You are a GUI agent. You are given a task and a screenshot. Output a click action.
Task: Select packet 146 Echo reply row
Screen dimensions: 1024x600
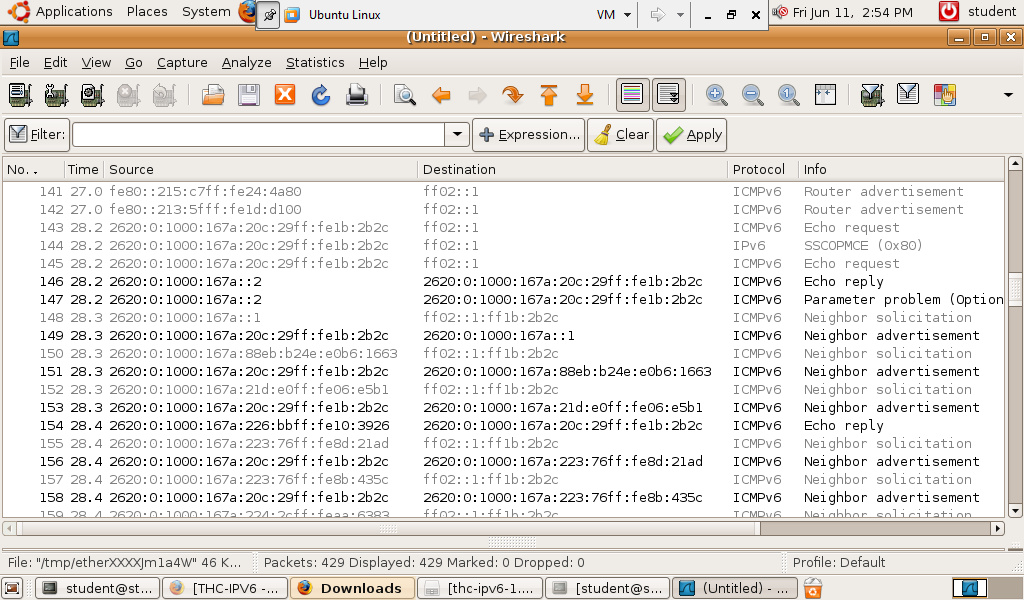point(504,281)
